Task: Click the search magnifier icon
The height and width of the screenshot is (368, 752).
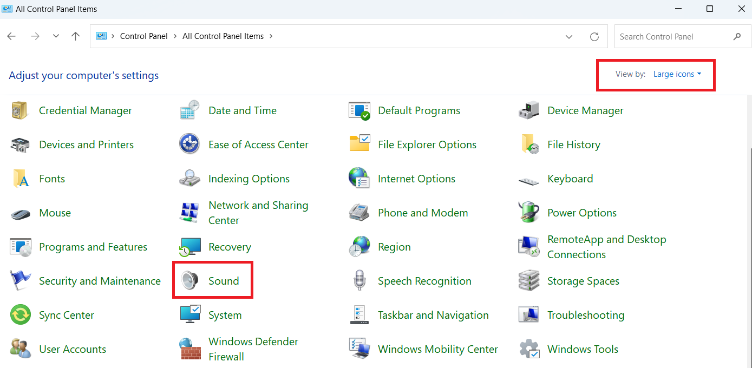Action: click(737, 36)
